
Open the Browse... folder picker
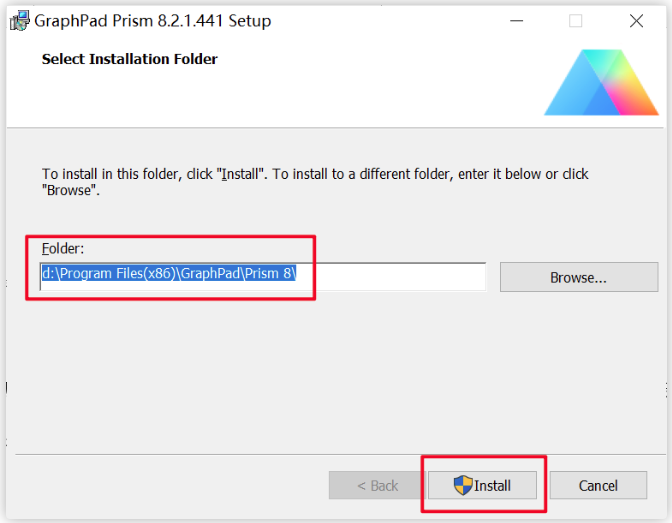[x=579, y=277]
